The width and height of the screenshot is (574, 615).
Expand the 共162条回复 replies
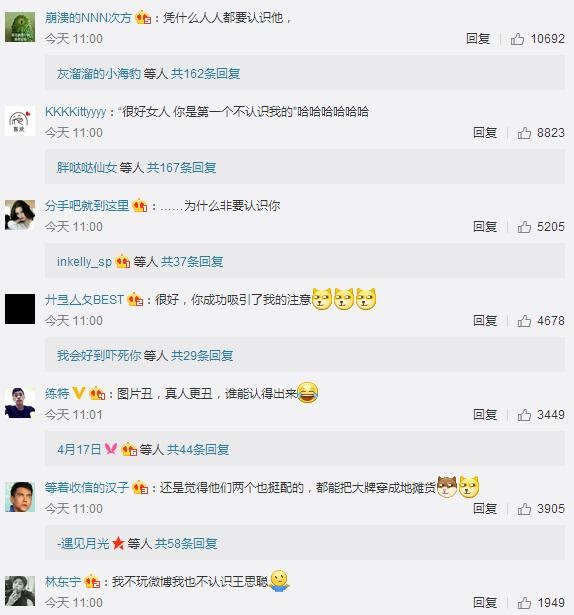(206, 73)
